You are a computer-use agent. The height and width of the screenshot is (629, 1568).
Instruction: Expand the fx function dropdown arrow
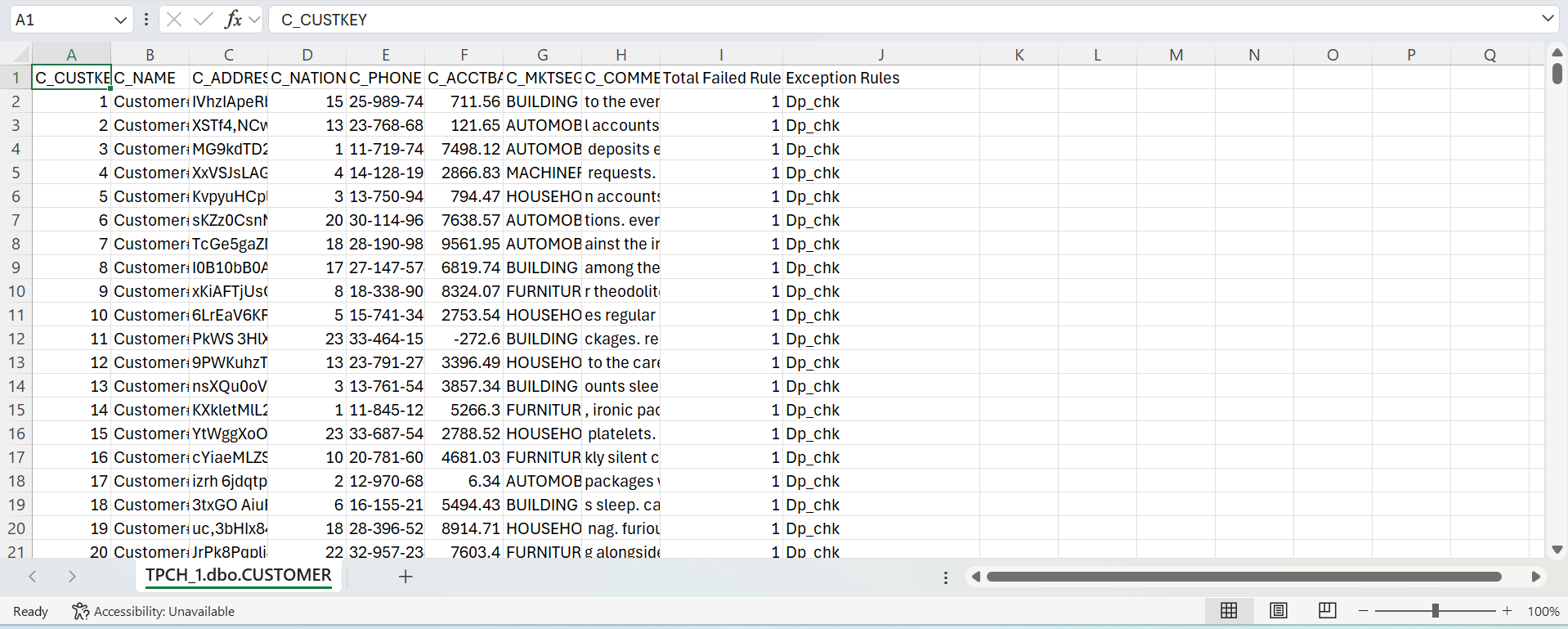[253, 20]
